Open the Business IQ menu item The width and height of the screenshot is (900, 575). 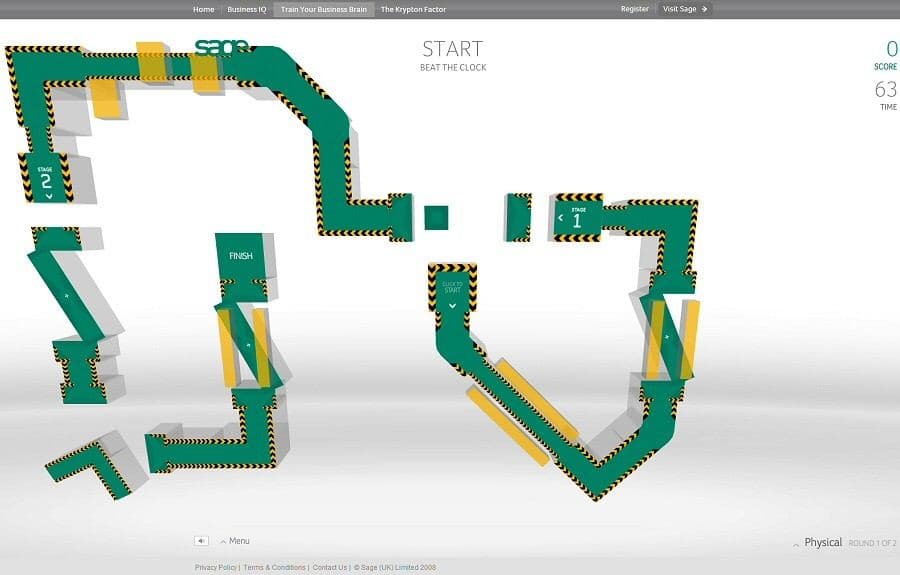[x=247, y=9]
